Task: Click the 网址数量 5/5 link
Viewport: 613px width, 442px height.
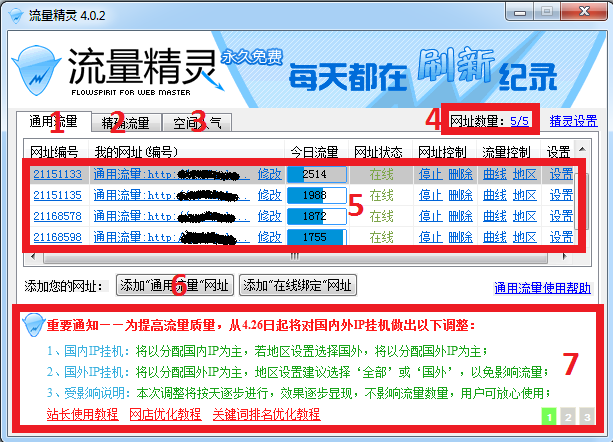Action: click(x=520, y=121)
